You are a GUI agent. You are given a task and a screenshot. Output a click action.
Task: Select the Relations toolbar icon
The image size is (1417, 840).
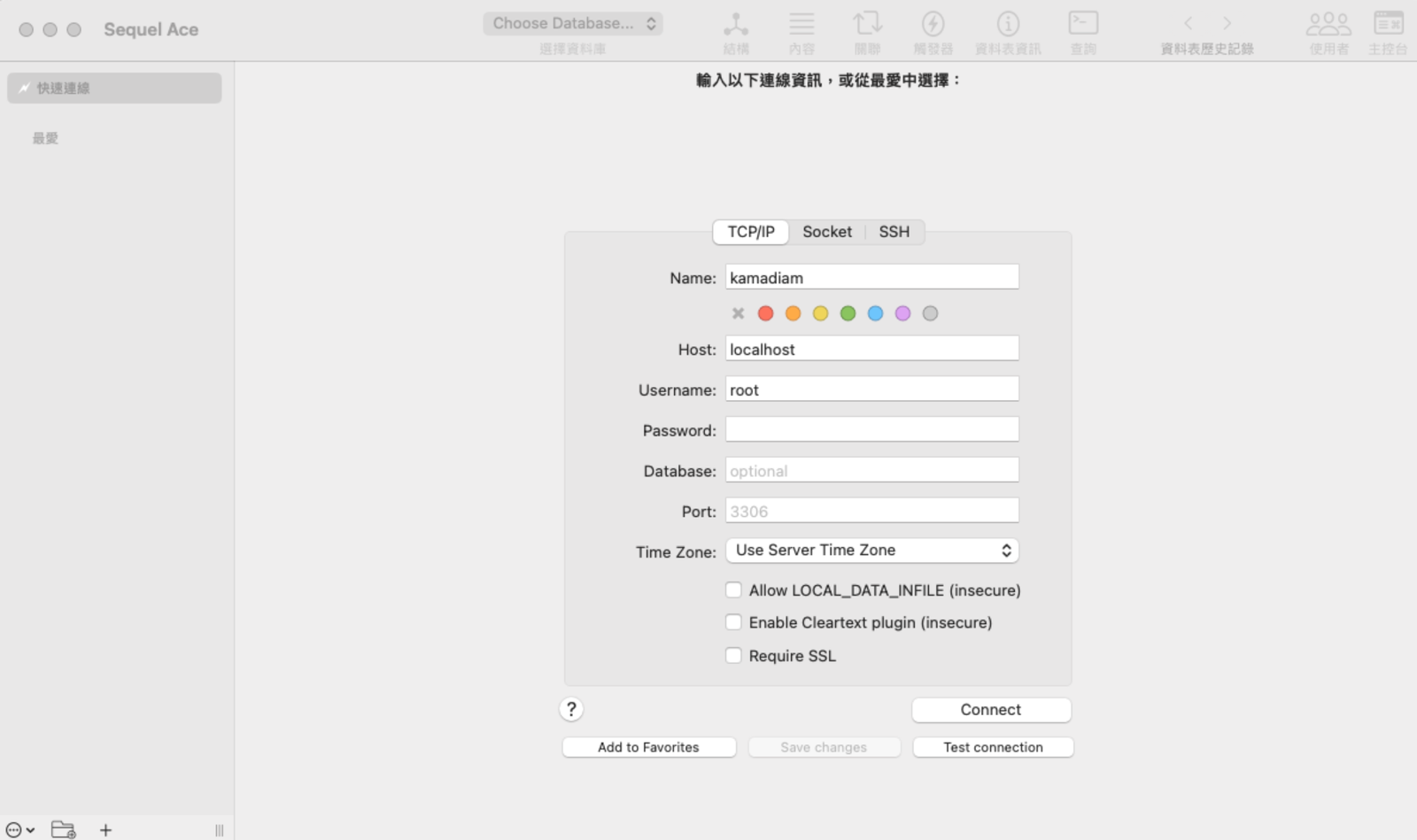pyautogui.click(x=867, y=24)
